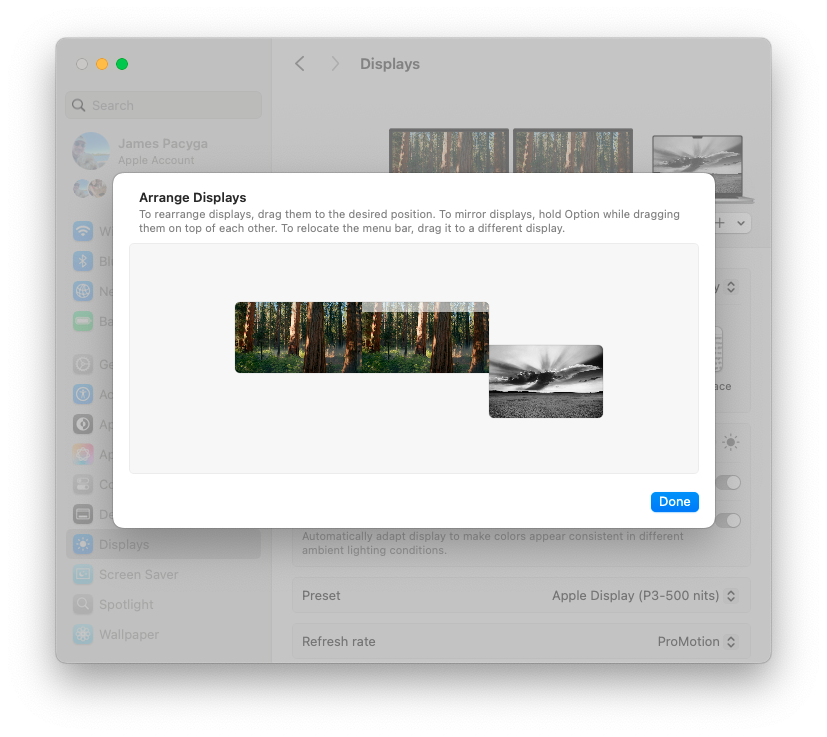Select the first forest monitor thumbnail in the Displays header
The height and width of the screenshot is (737, 827).
[449, 150]
